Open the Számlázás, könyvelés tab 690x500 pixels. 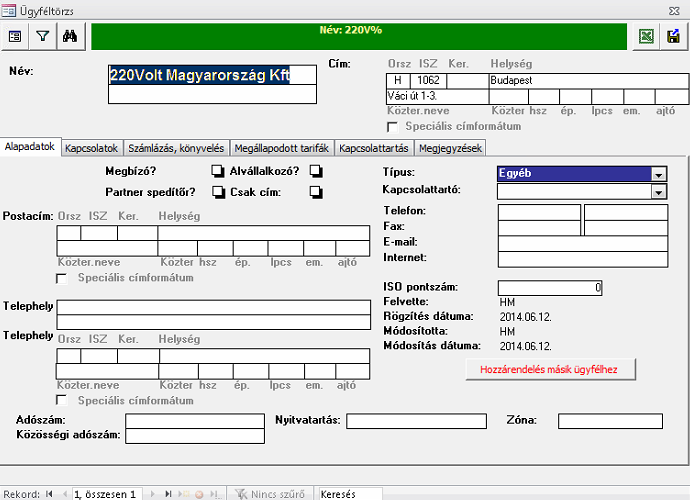click(x=176, y=148)
